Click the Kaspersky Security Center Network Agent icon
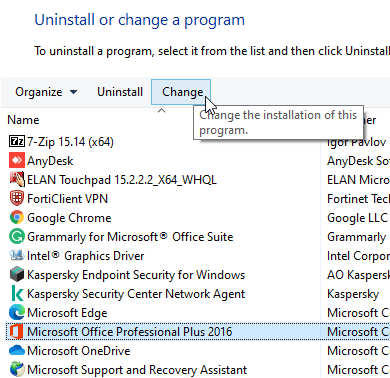This screenshot has width=390, height=378. click(17, 294)
